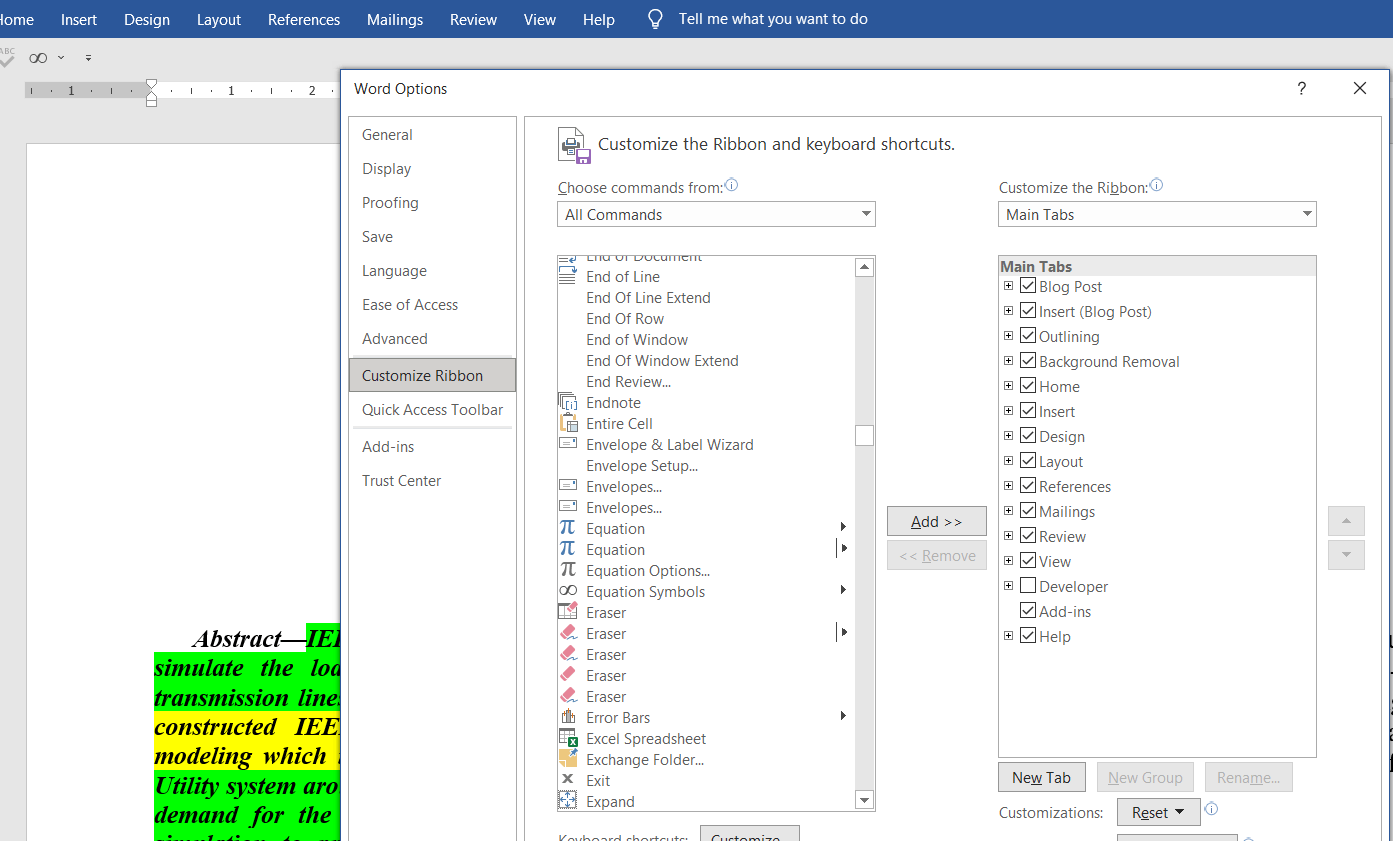Select the Eraser command in the list
Image resolution: width=1393 pixels, height=841 pixels.
[608, 612]
